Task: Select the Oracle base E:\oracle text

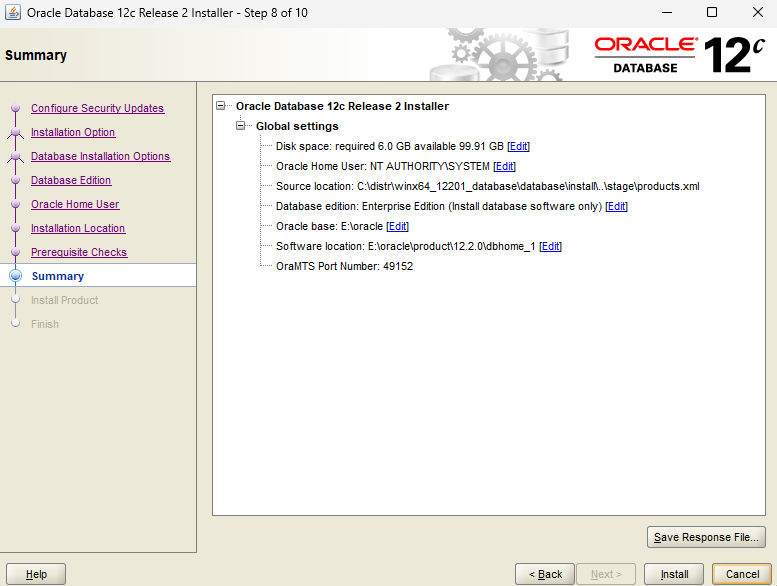Action: (x=330, y=226)
